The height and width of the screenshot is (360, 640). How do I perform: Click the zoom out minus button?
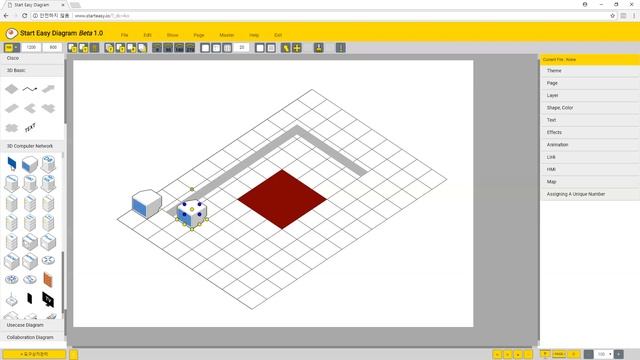coord(589,354)
